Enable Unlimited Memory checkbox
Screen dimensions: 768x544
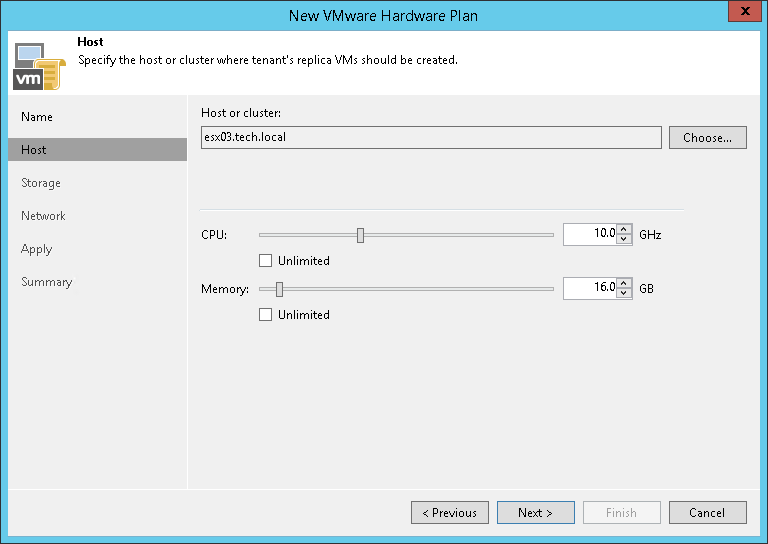(x=265, y=315)
